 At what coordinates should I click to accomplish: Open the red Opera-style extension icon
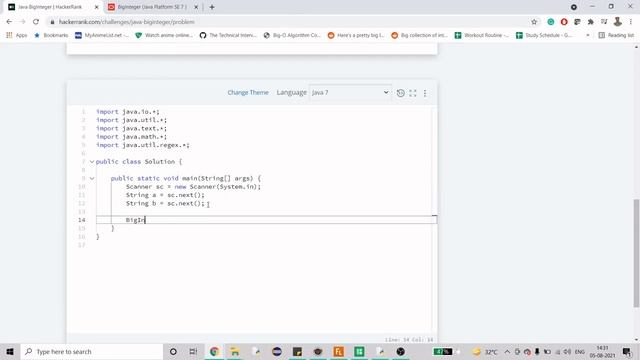[564, 22]
